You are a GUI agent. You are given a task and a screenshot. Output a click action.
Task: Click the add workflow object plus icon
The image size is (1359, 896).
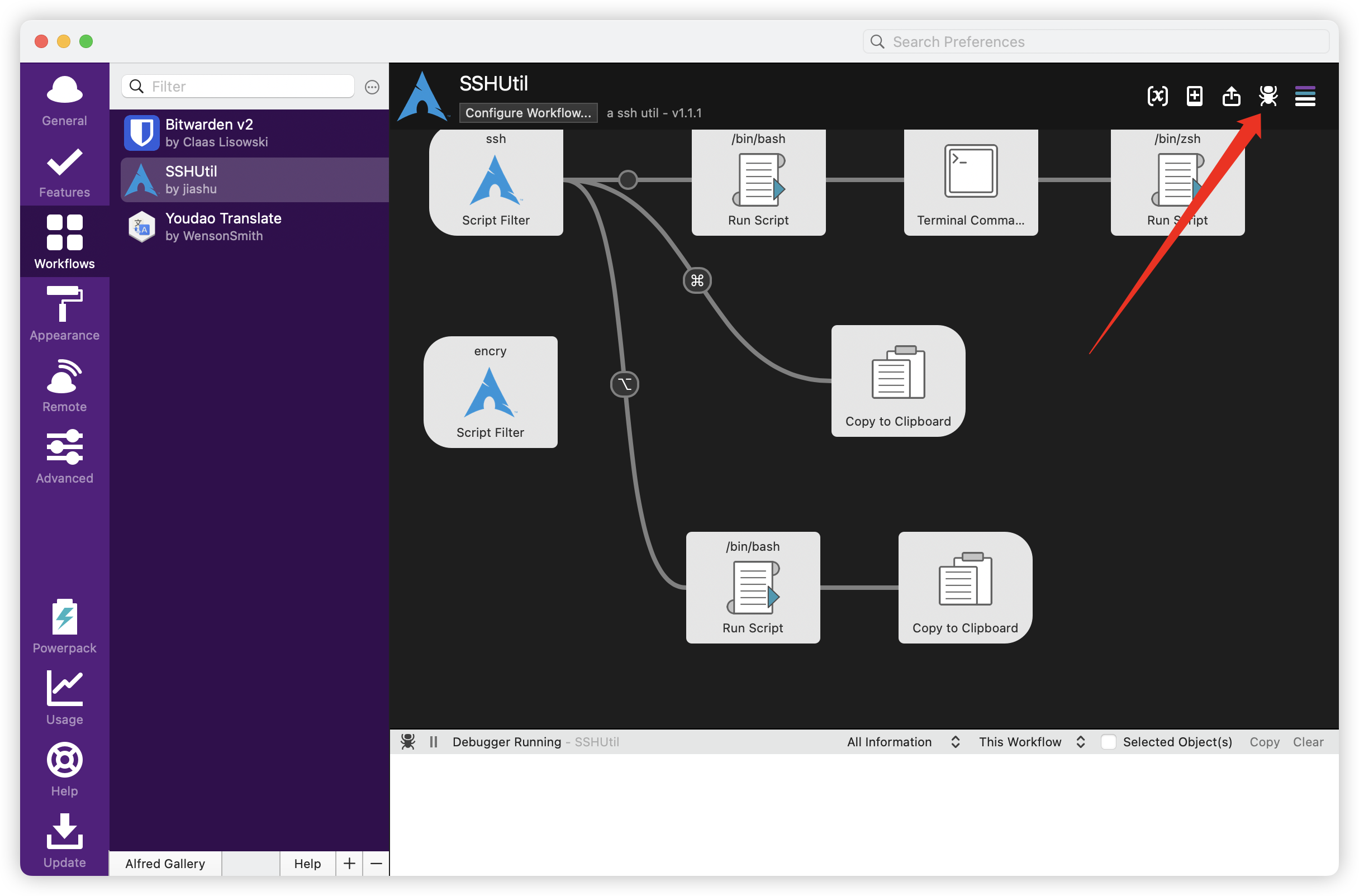1194,96
